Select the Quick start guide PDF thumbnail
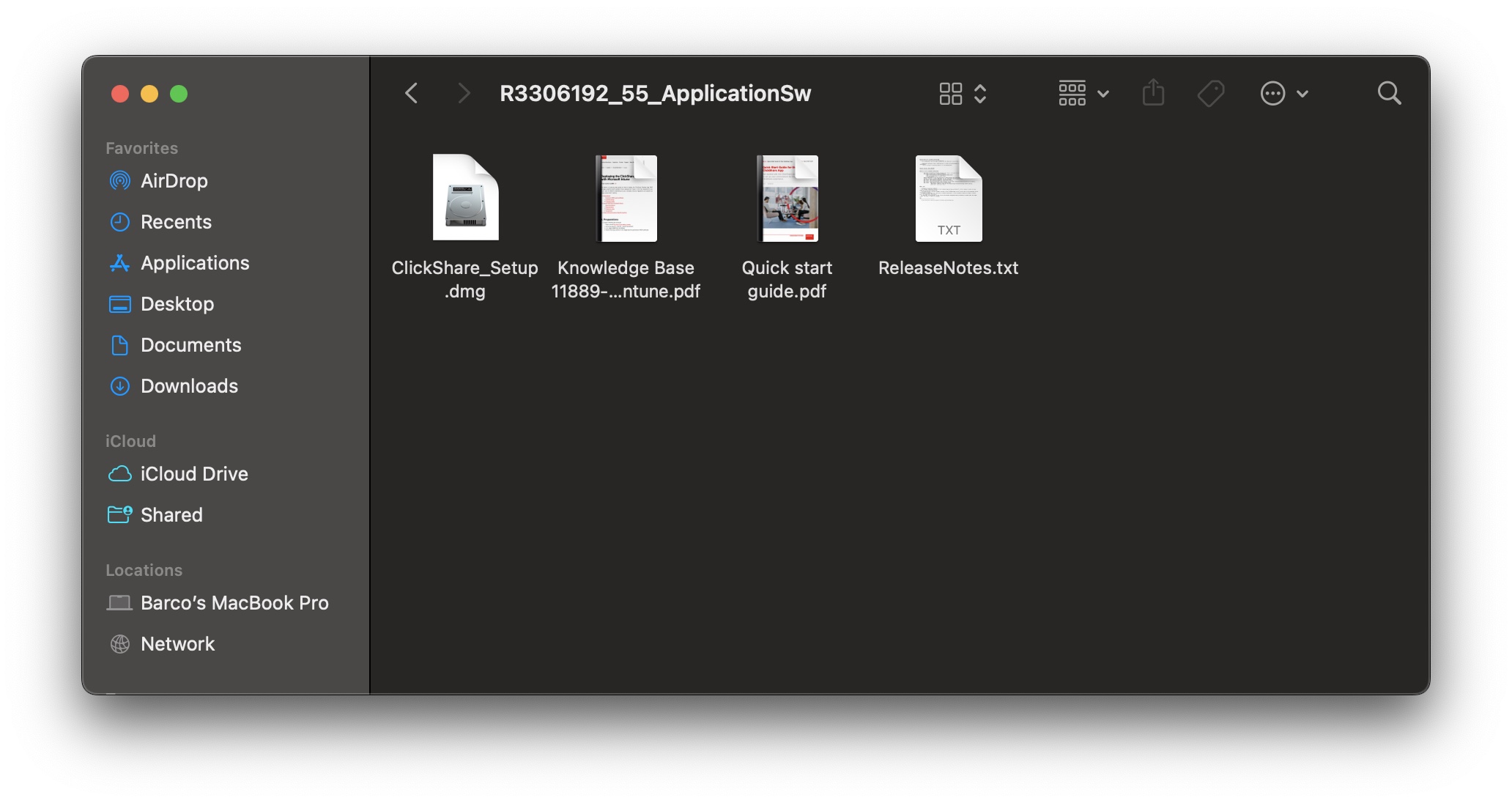1512x803 pixels. 787,198
